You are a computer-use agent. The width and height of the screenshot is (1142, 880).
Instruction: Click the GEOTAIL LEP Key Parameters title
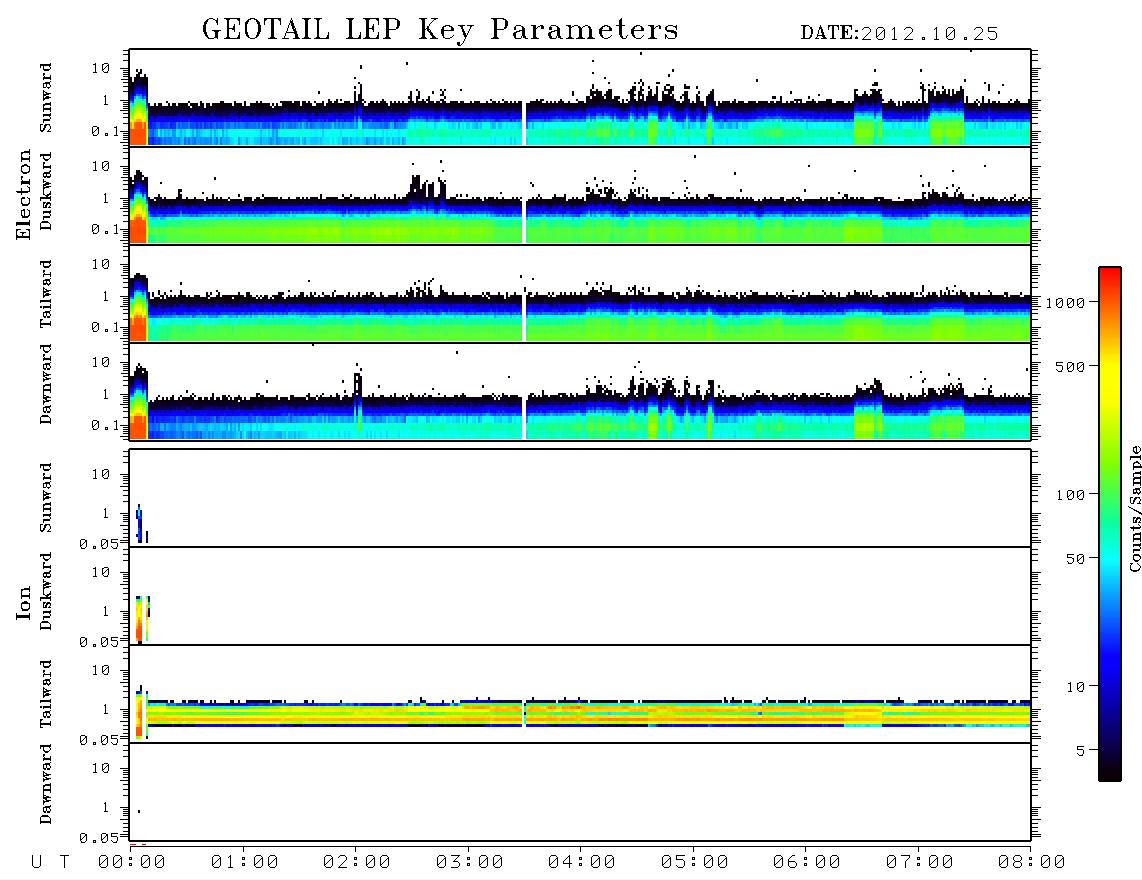pos(440,29)
